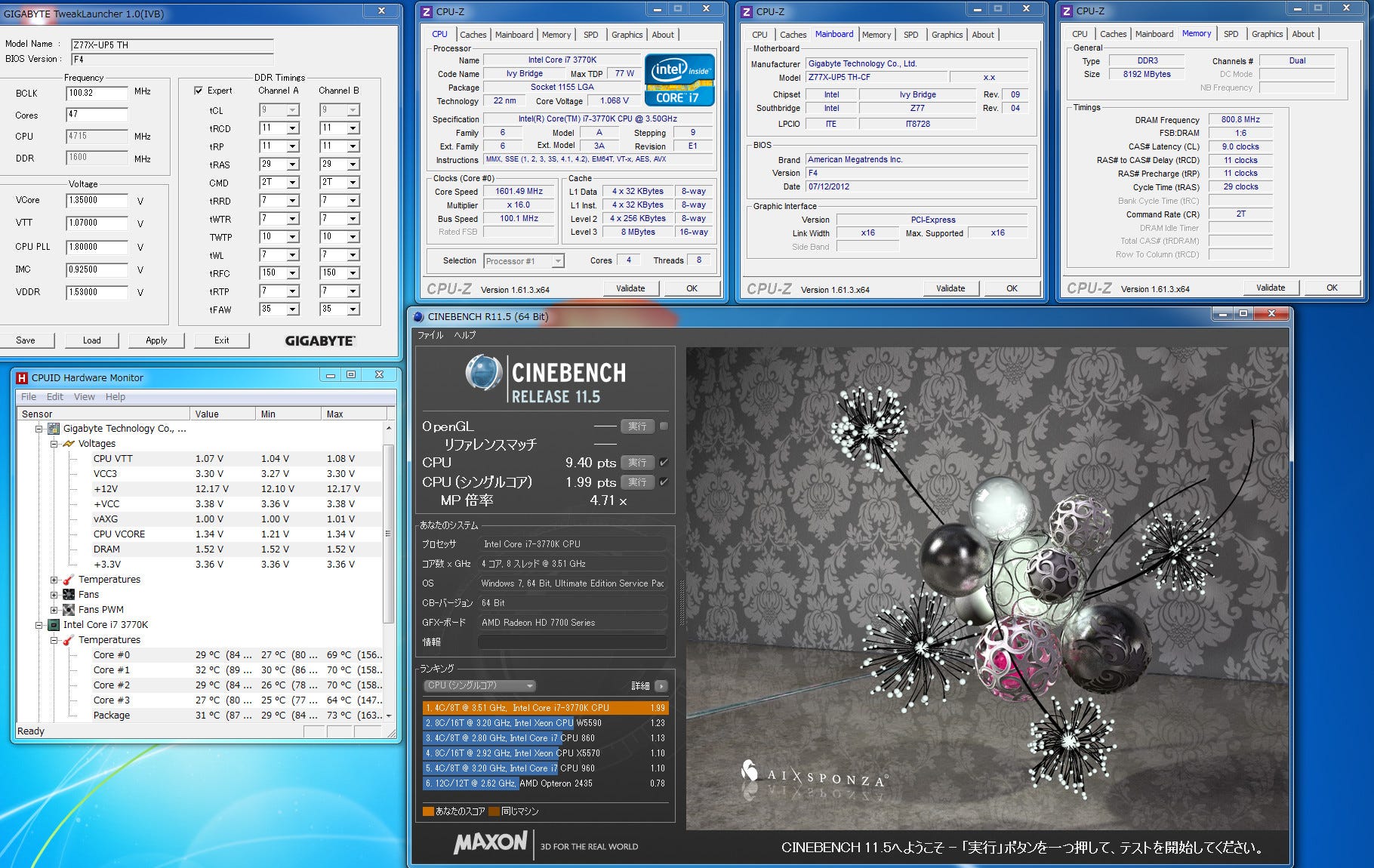Click the Gigabyte motherboard icon in sensor tree

tap(54, 428)
